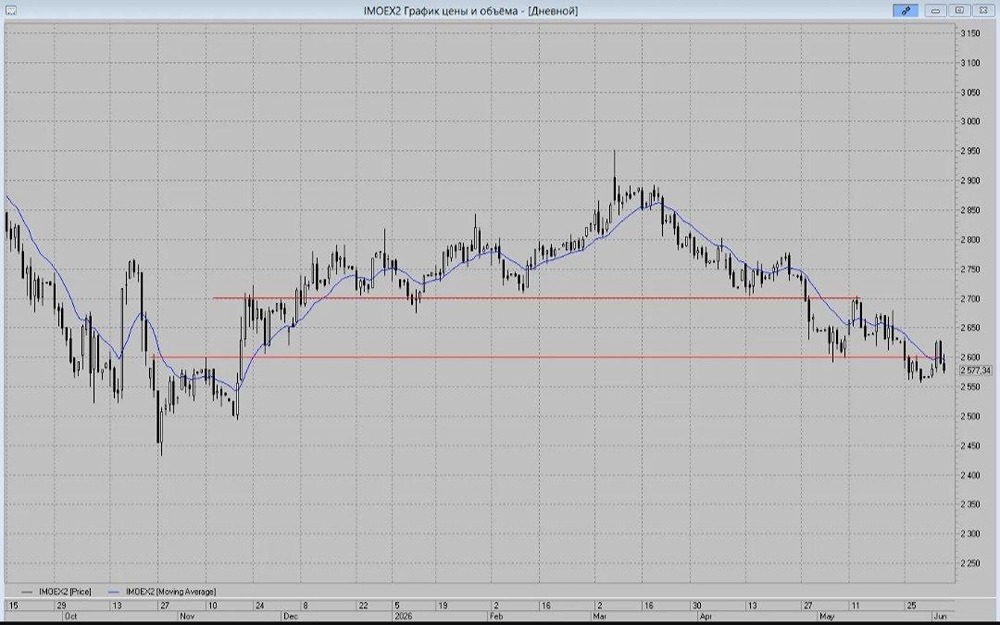This screenshot has height=625, width=1000.
Task: Maximize the IMOEX2 chart window
Action: [x=959, y=10]
